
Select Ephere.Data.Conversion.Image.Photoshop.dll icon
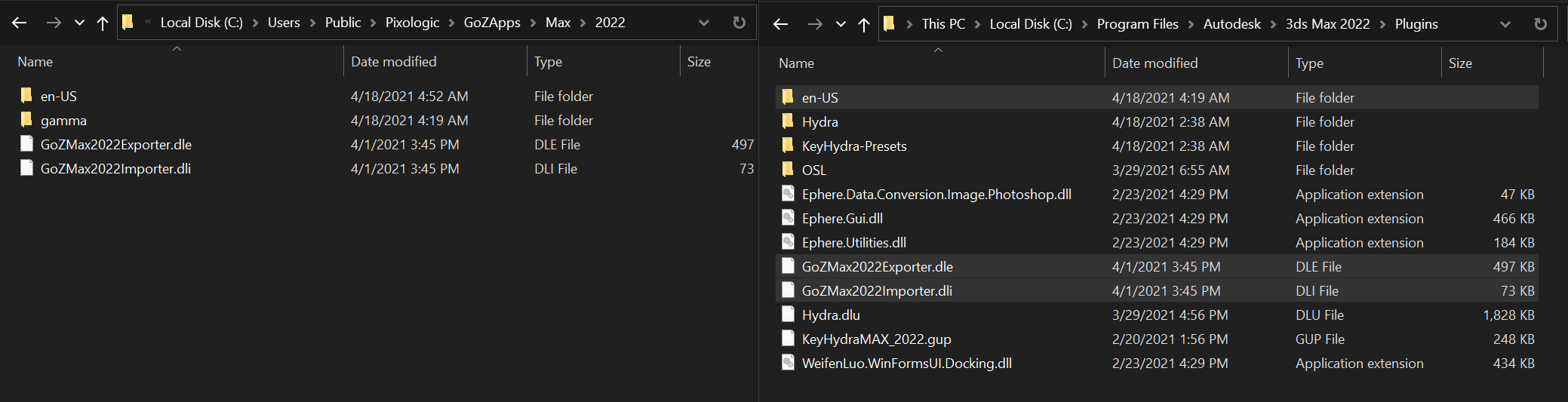tap(788, 193)
